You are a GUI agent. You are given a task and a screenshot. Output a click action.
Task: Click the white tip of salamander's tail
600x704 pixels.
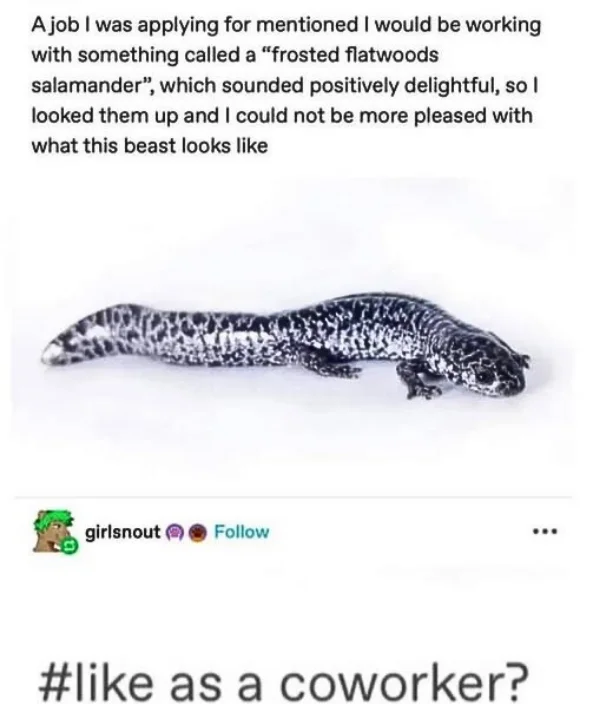51,355
